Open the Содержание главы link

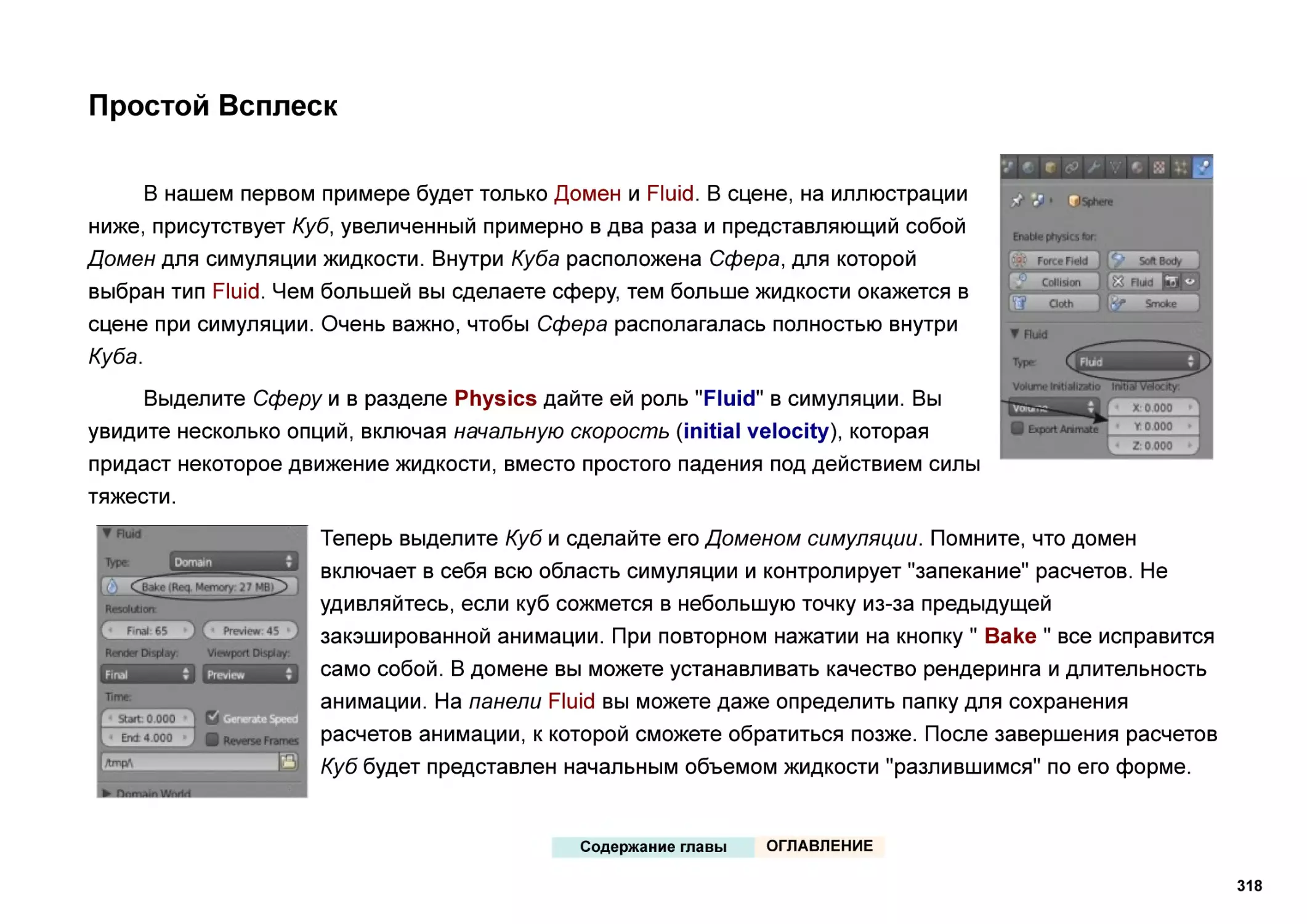653,847
